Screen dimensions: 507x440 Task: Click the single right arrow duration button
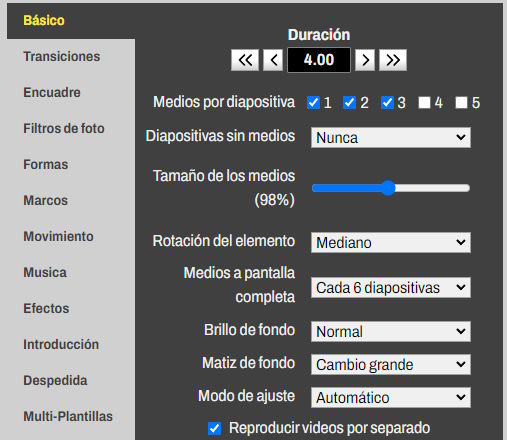point(365,60)
